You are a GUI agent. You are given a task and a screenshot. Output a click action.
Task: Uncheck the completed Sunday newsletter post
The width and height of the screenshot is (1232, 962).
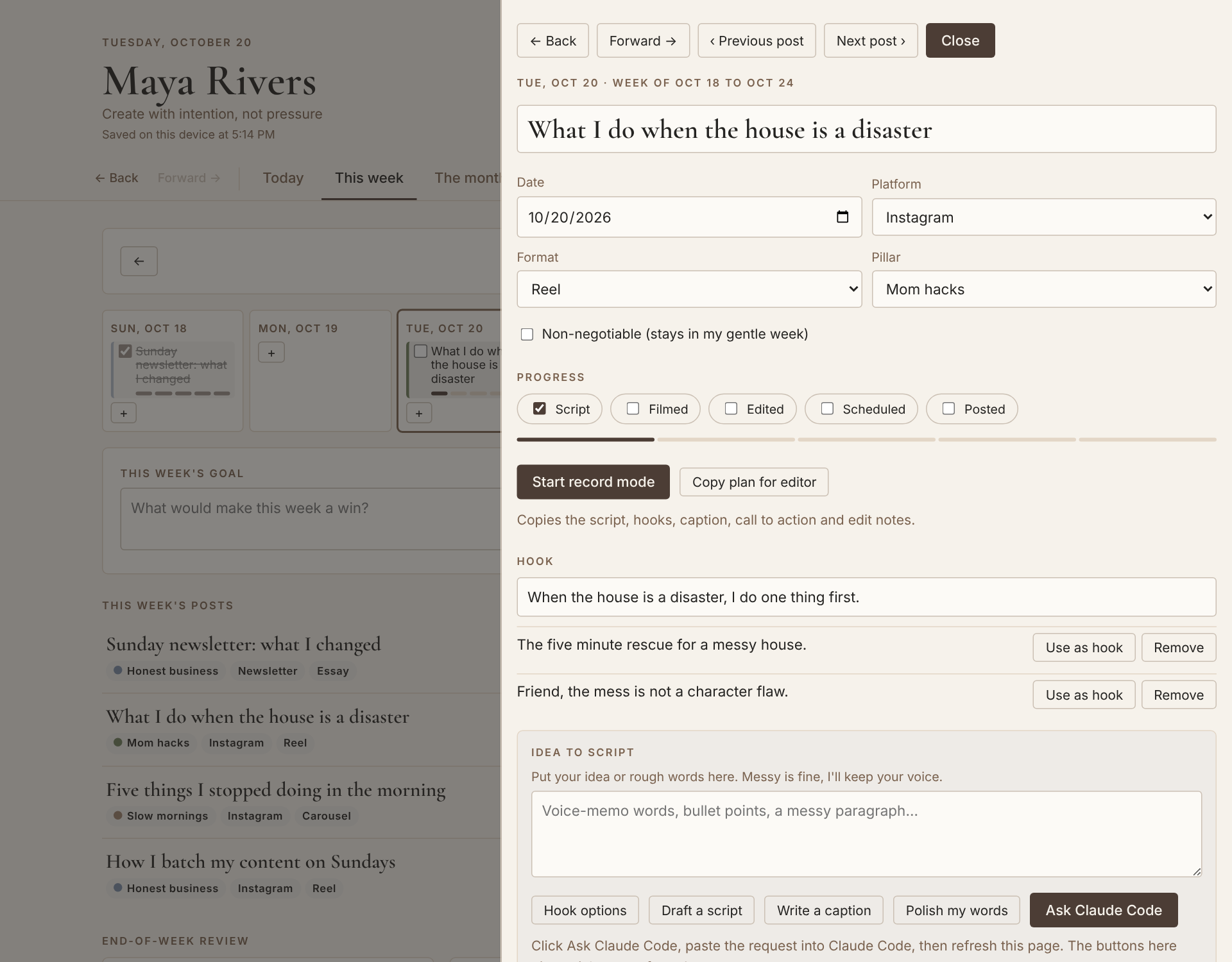(125, 351)
